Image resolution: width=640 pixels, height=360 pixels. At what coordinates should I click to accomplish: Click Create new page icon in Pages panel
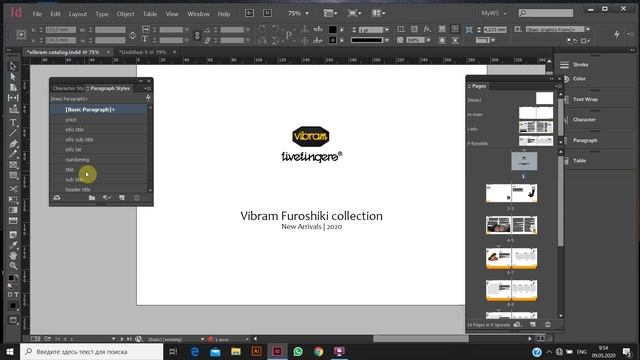coord(533,324)
